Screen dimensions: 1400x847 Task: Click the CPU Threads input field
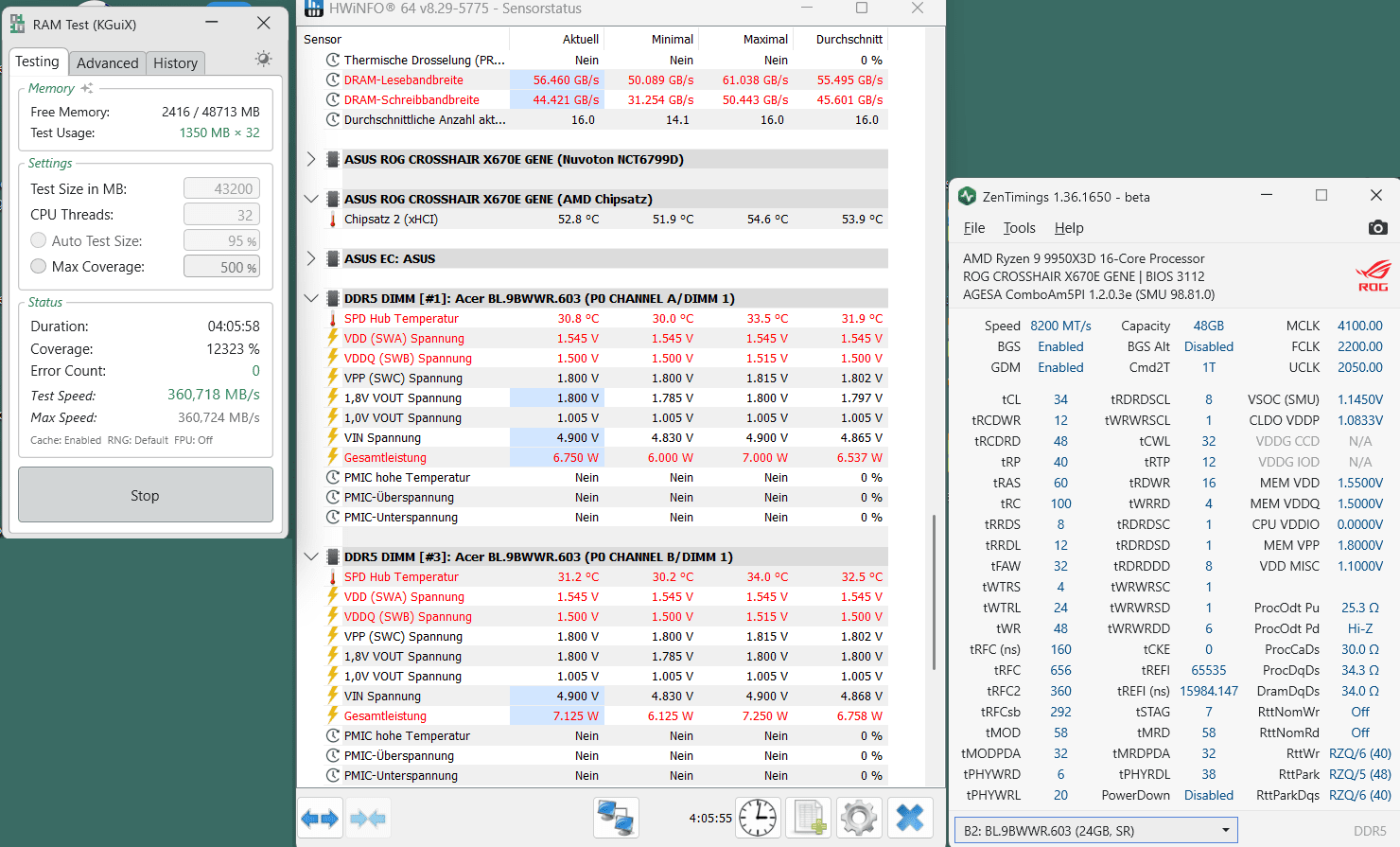[x=221, y=215]
